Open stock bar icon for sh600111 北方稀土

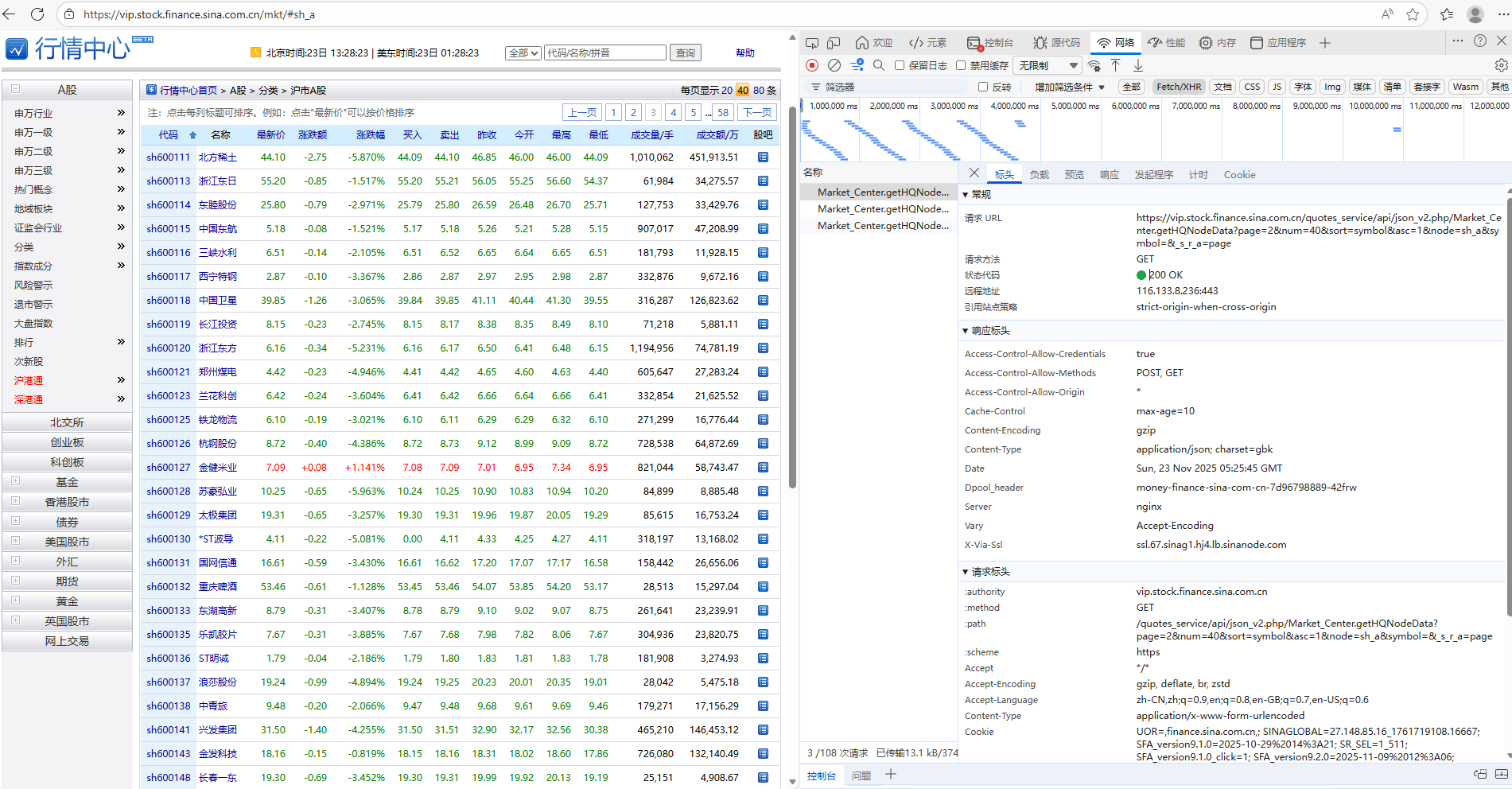tap(763, 157)
